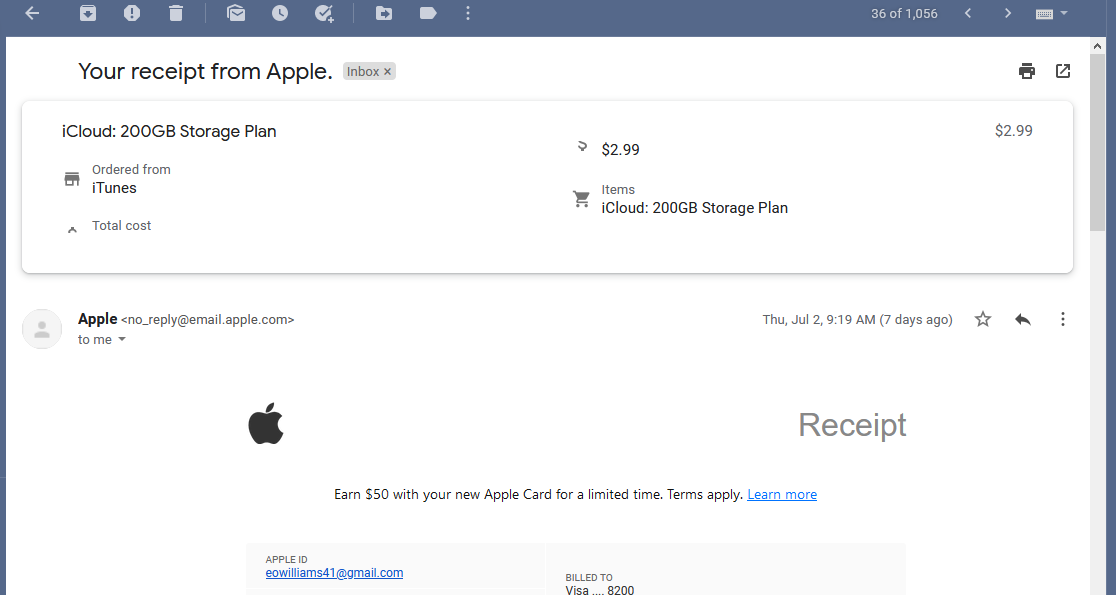Click the '36 of 1,056' counter text
The width and height of the screenshot is (1116, 595).
tap(904, 14)
